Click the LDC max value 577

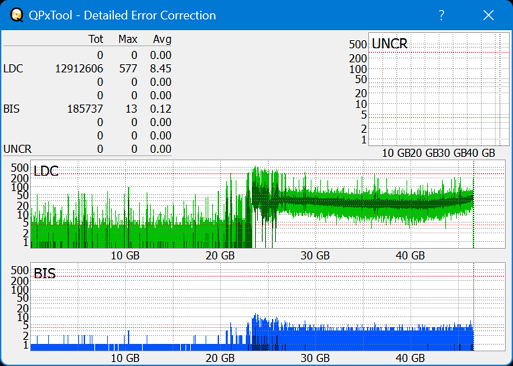(x=128, y=69)
